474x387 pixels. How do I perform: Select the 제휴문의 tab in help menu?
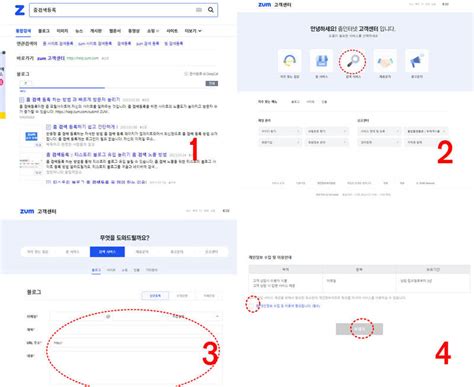[x=142, y=252]
